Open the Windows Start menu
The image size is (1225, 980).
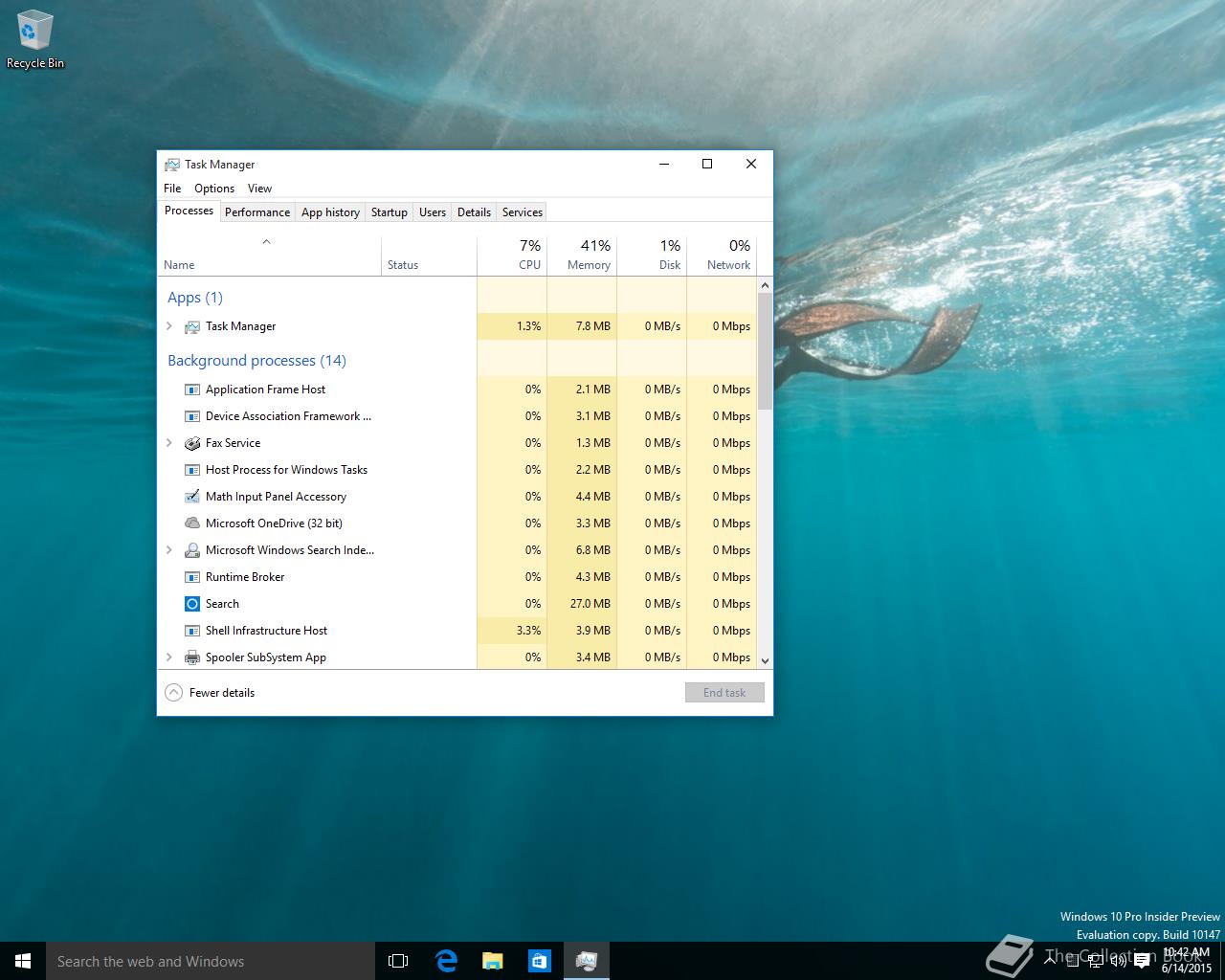23,961
